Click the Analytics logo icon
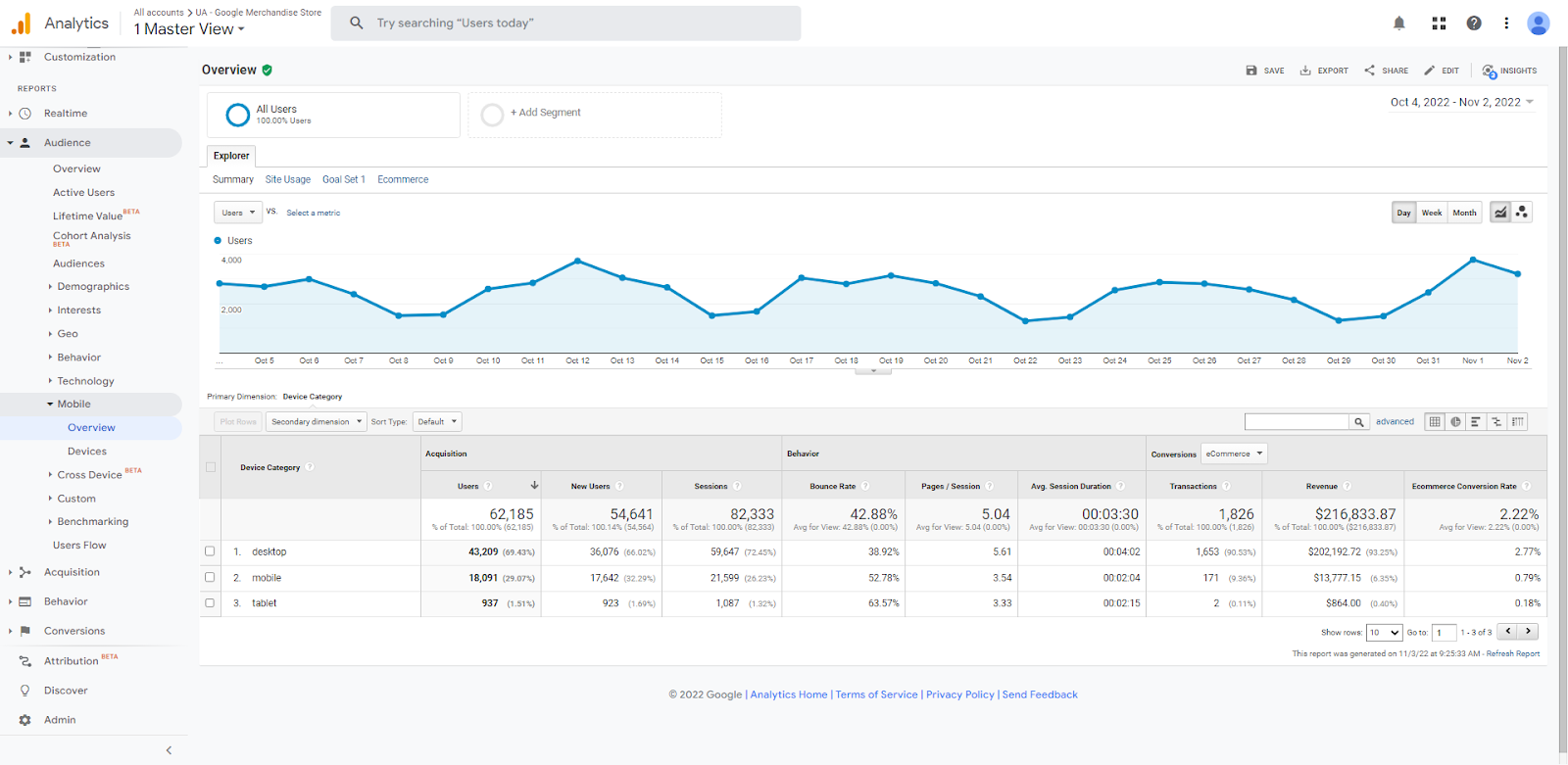1568x765 pixels. coord(22,24)
